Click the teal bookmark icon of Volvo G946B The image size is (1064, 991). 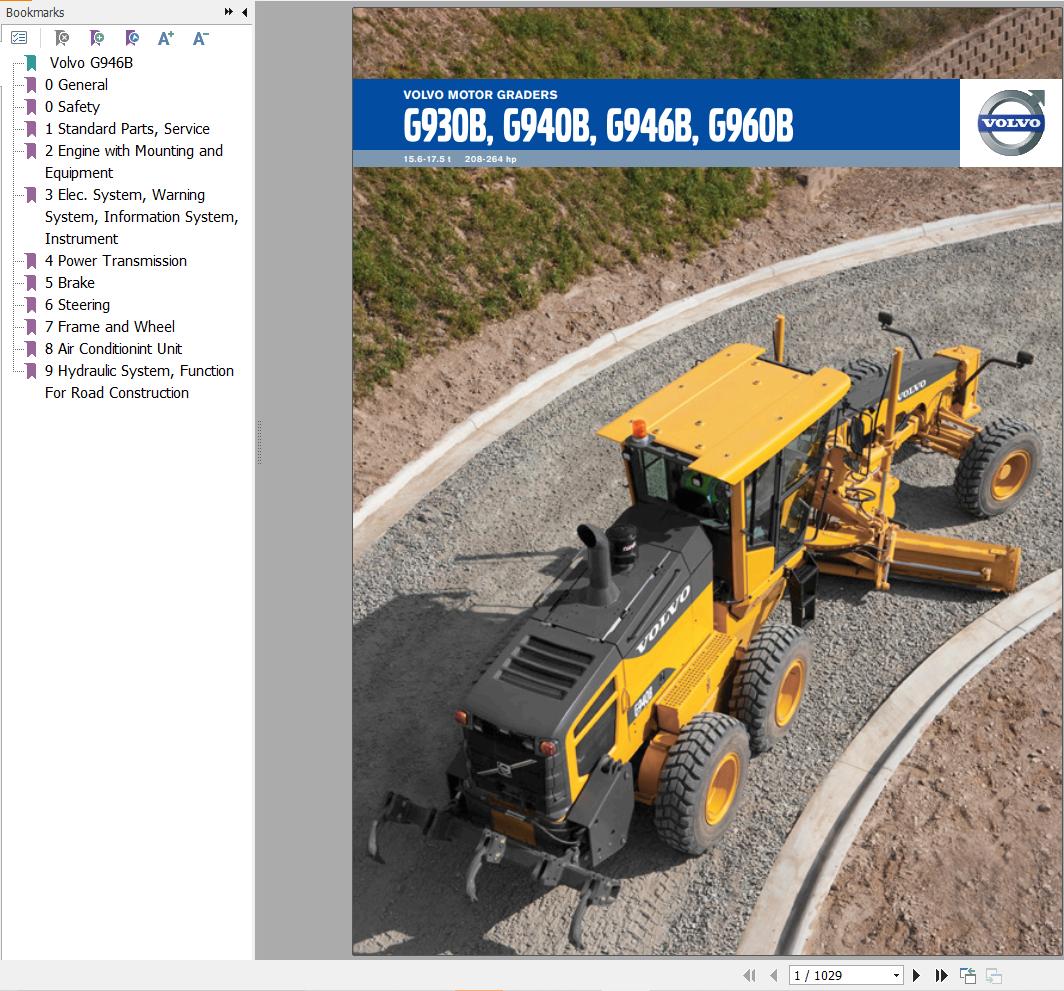pyautogui.click(x=31, y=63)
